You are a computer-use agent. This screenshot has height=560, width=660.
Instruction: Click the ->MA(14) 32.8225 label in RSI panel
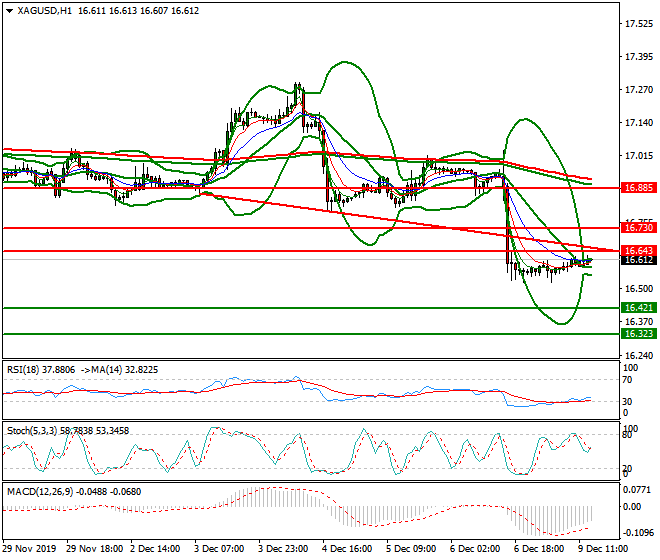[119, 370]
